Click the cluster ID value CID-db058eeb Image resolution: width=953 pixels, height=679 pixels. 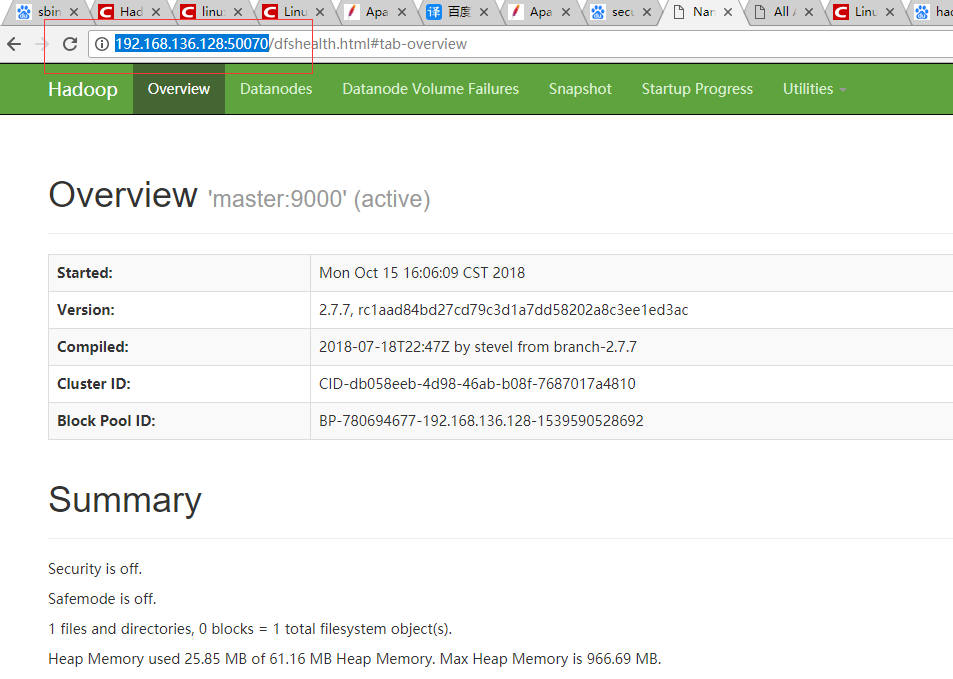[x=477, y=384]
